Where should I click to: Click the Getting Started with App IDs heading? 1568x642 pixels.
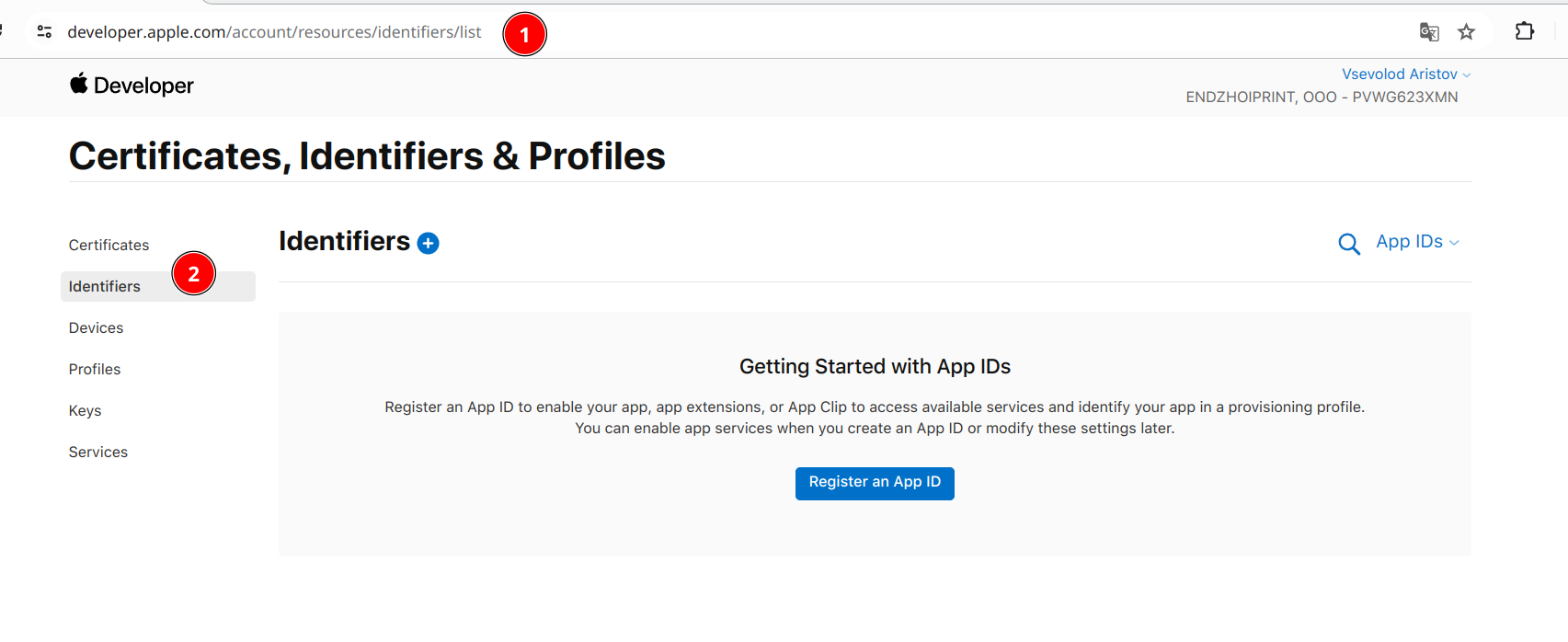[875, 366]
